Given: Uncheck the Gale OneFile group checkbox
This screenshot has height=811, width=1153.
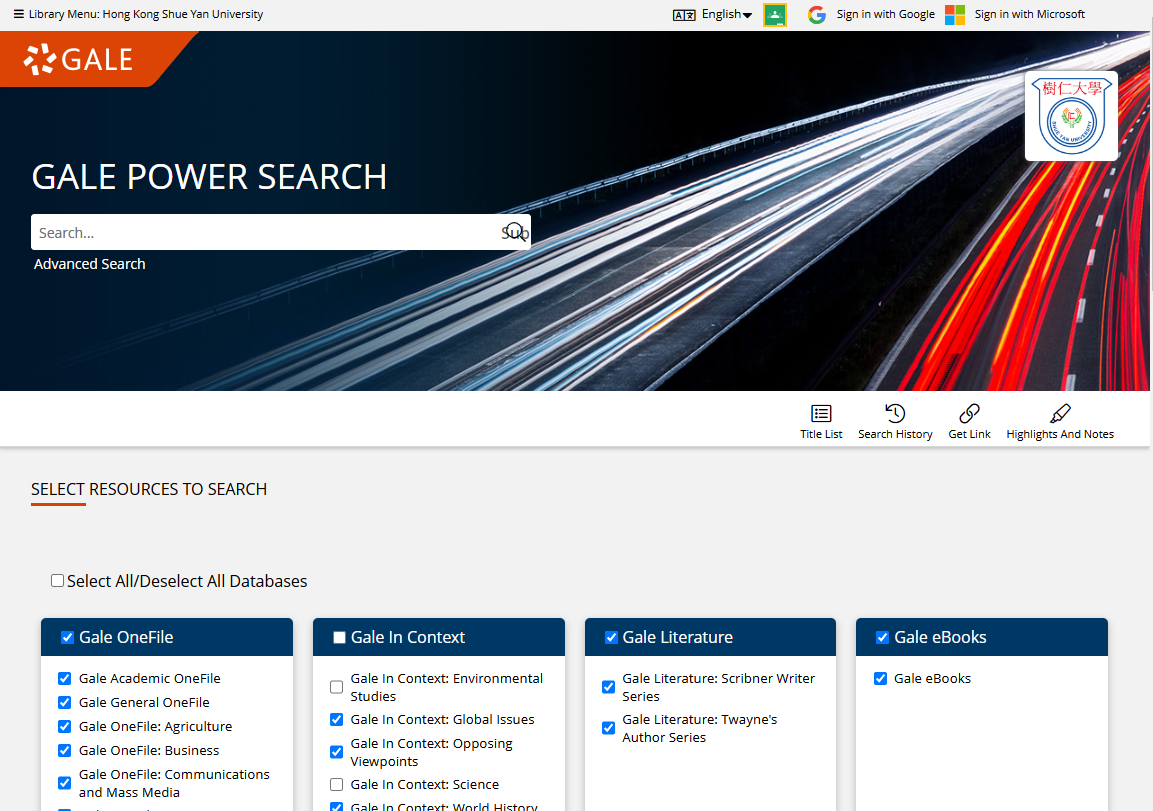Looking at the screenshot, I should [x=68, y=638].
